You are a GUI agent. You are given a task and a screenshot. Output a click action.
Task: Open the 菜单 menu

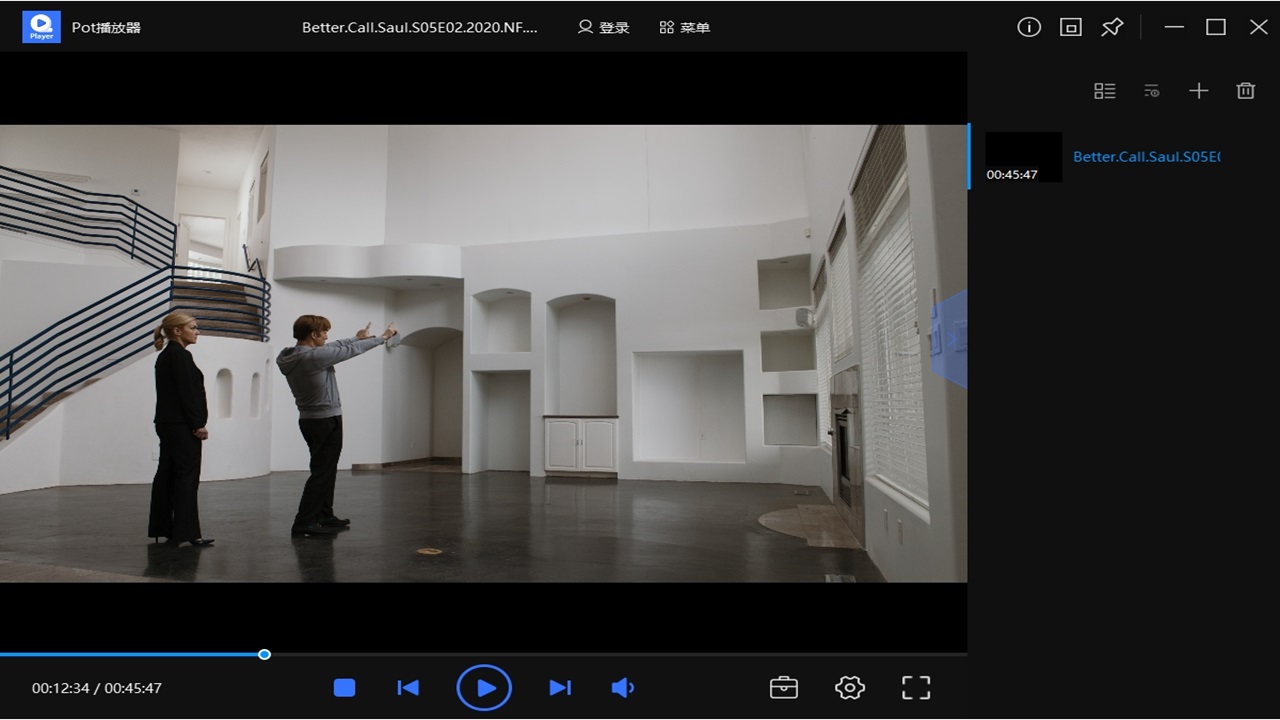685,27
